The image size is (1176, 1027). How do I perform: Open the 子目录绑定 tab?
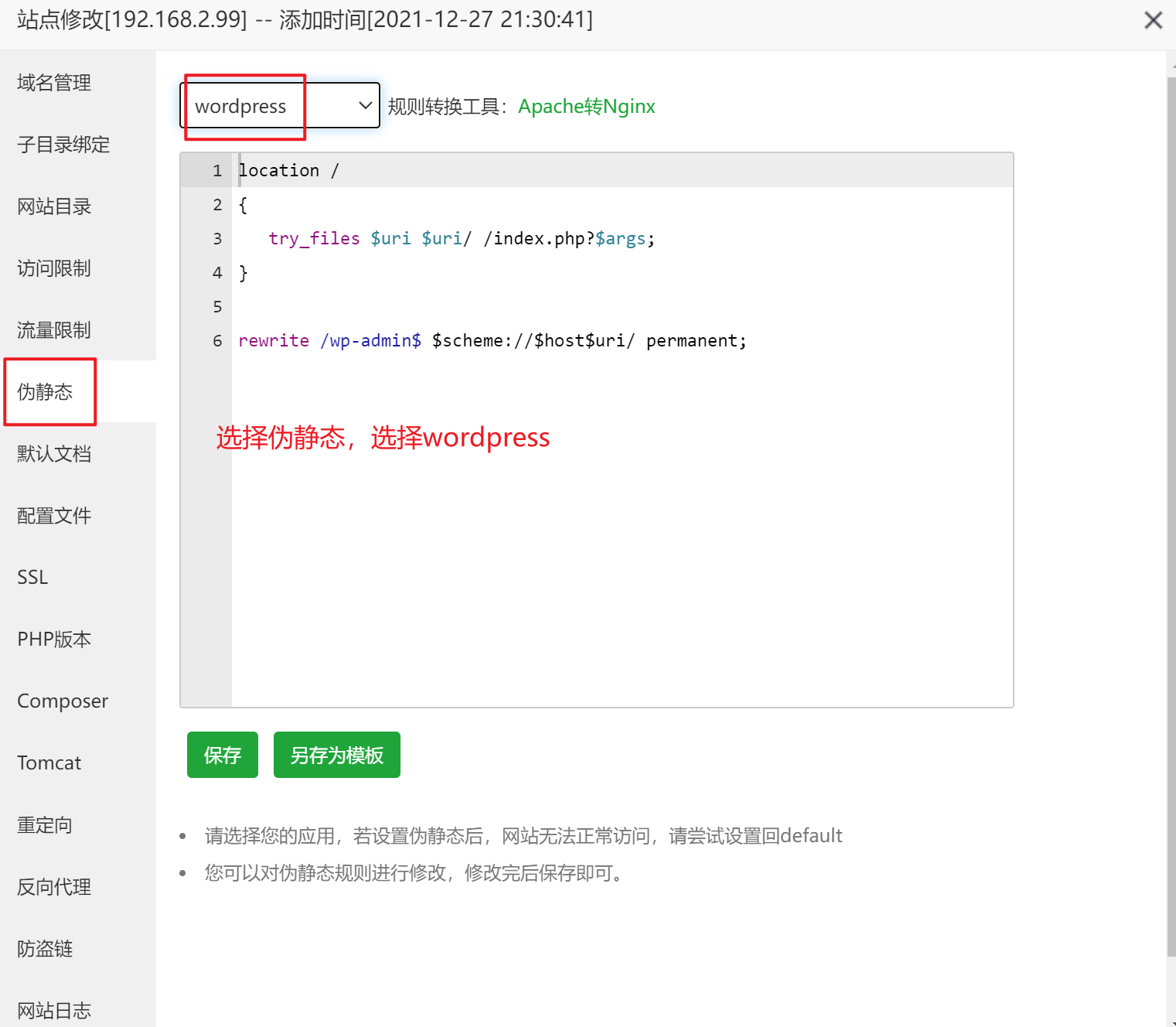(78, 144)
